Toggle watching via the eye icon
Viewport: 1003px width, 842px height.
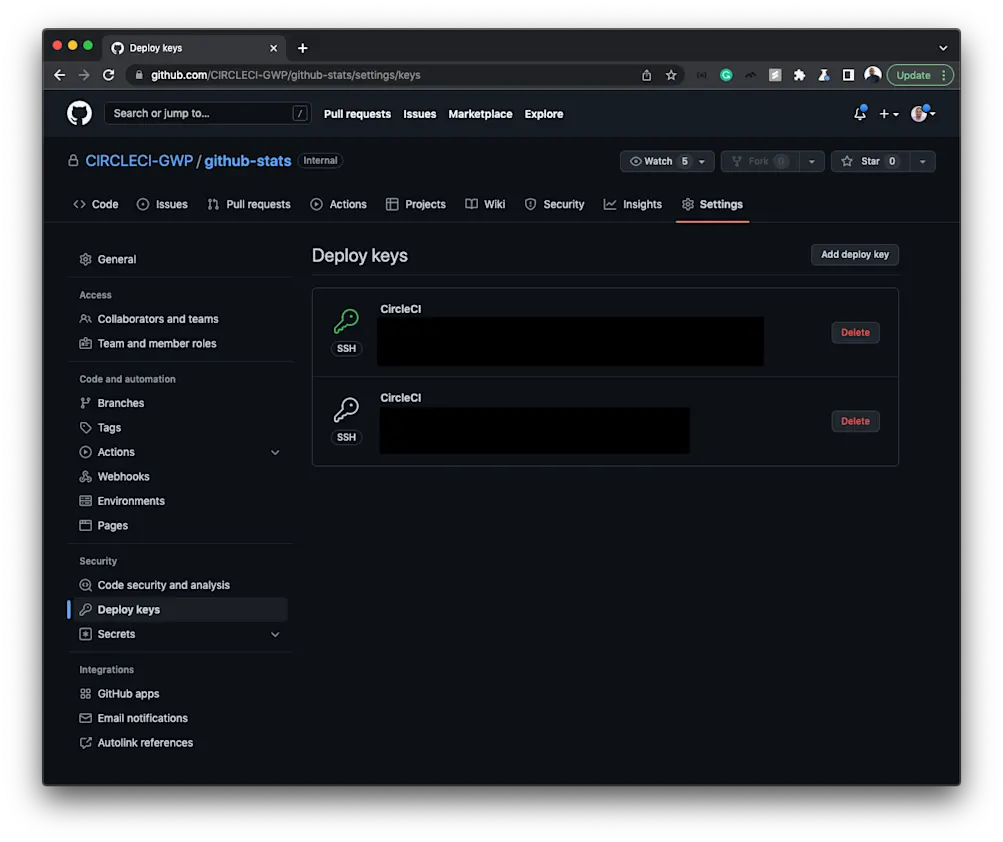638,160
